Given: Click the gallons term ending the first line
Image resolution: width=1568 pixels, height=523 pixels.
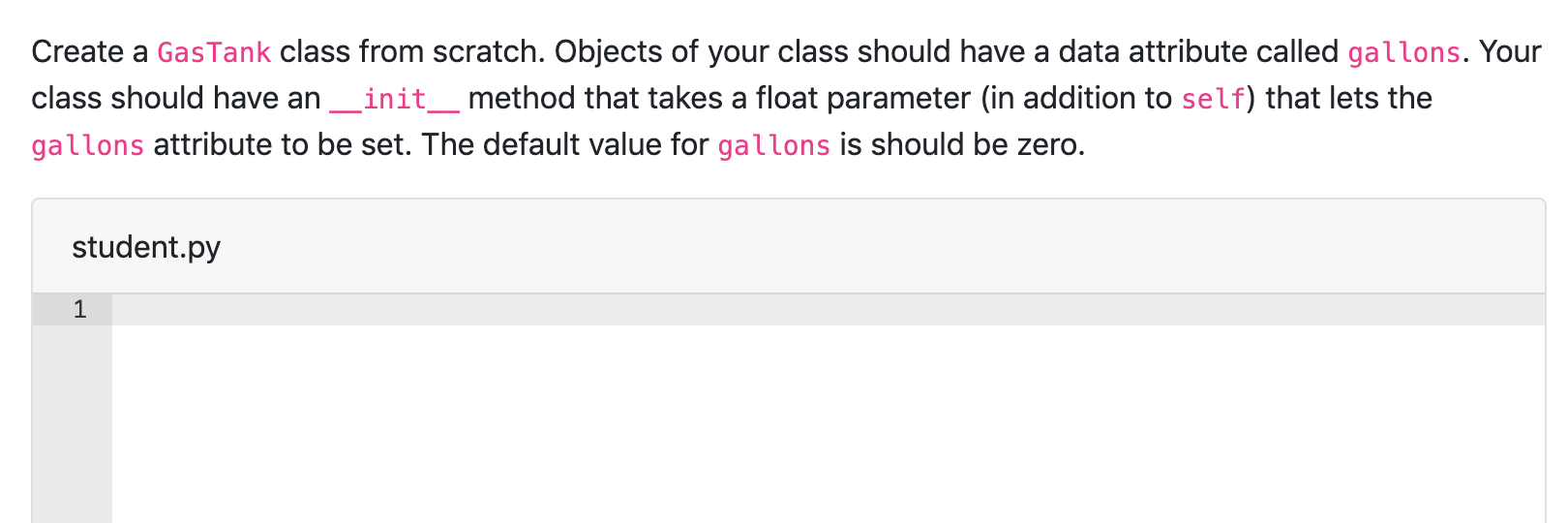Looking at the screenshot, I should tap(1404, 52).
